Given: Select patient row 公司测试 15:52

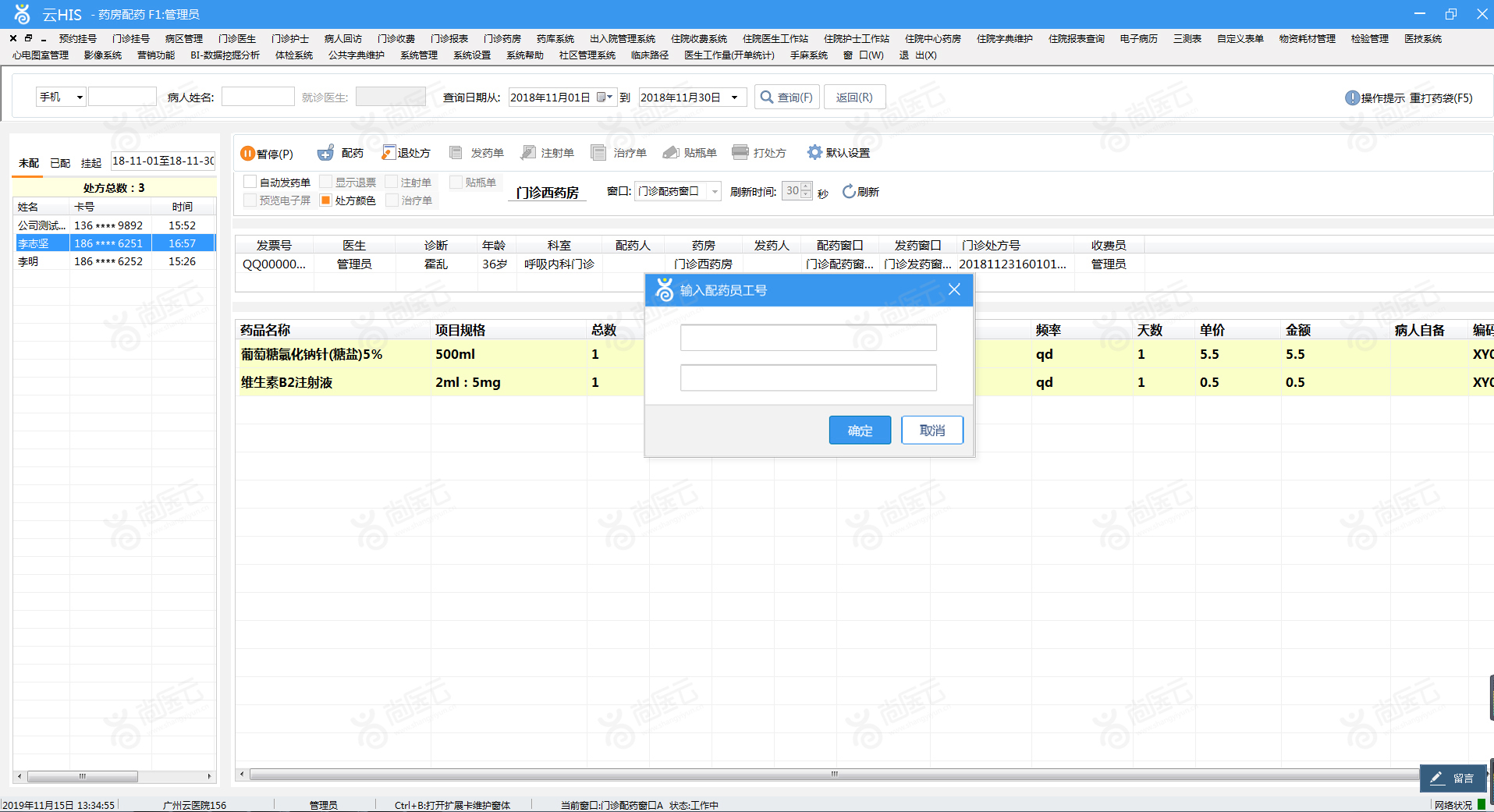Looking at the screenshot, I should click(x=114, y=225).
